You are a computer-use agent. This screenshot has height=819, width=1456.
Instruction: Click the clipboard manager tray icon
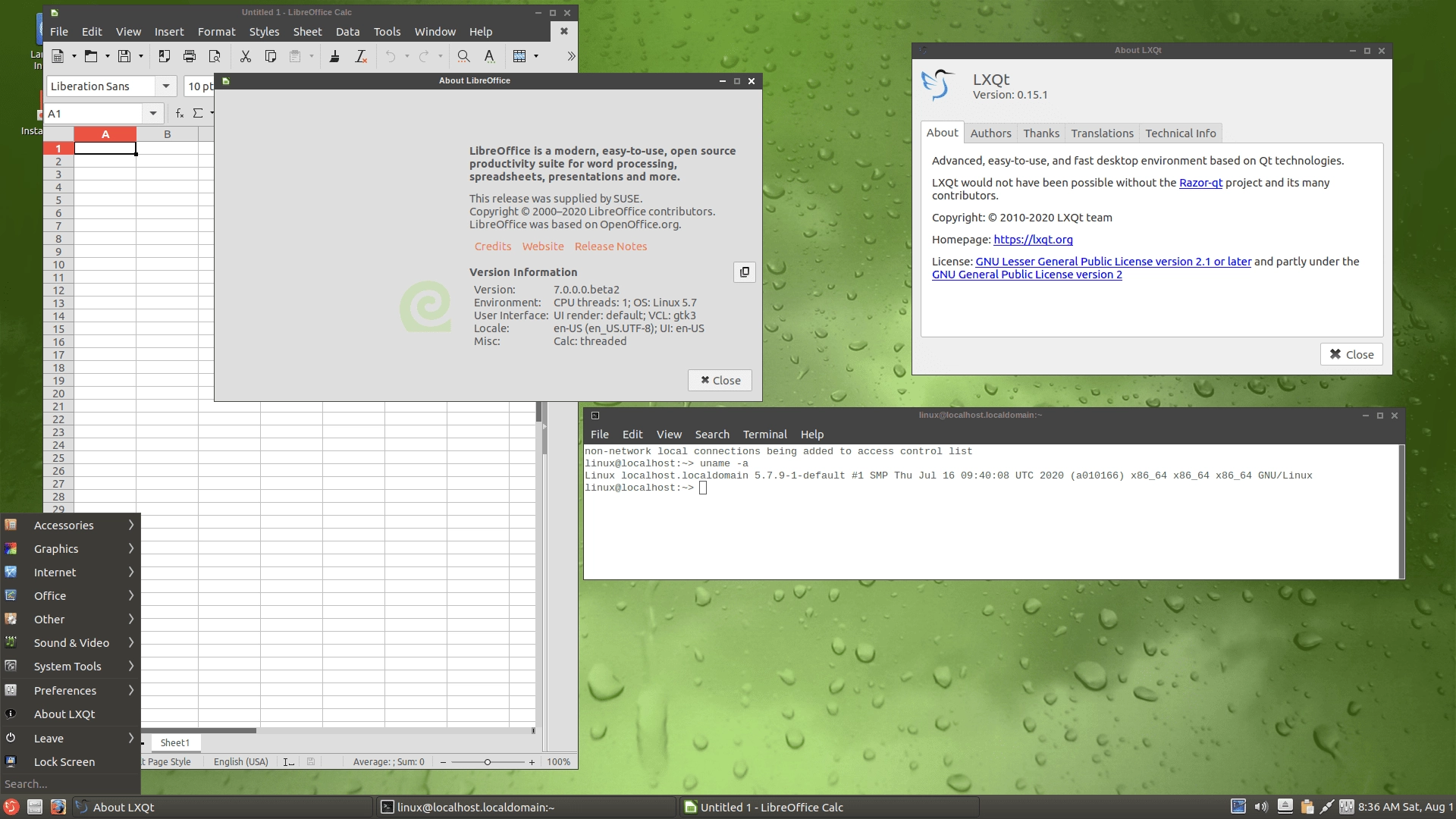[1307, 807]
